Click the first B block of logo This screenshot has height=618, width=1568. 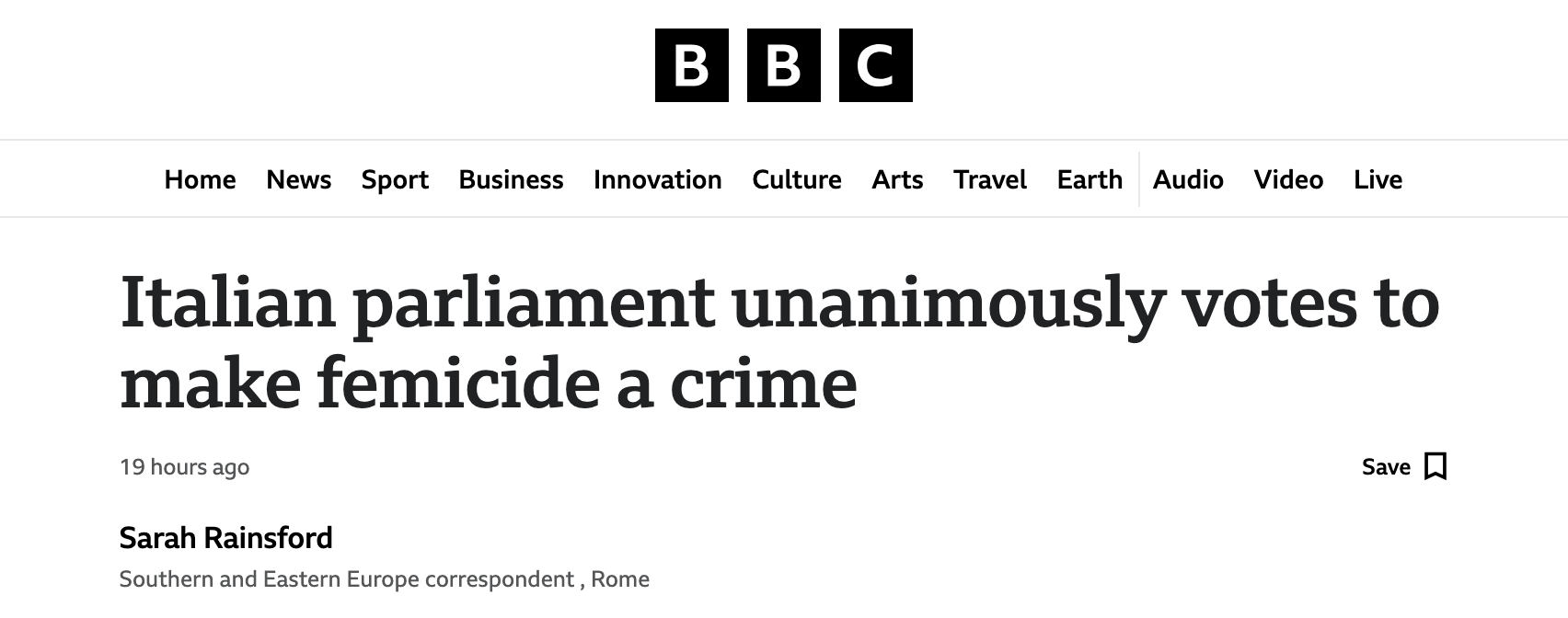tap(692, 65)
